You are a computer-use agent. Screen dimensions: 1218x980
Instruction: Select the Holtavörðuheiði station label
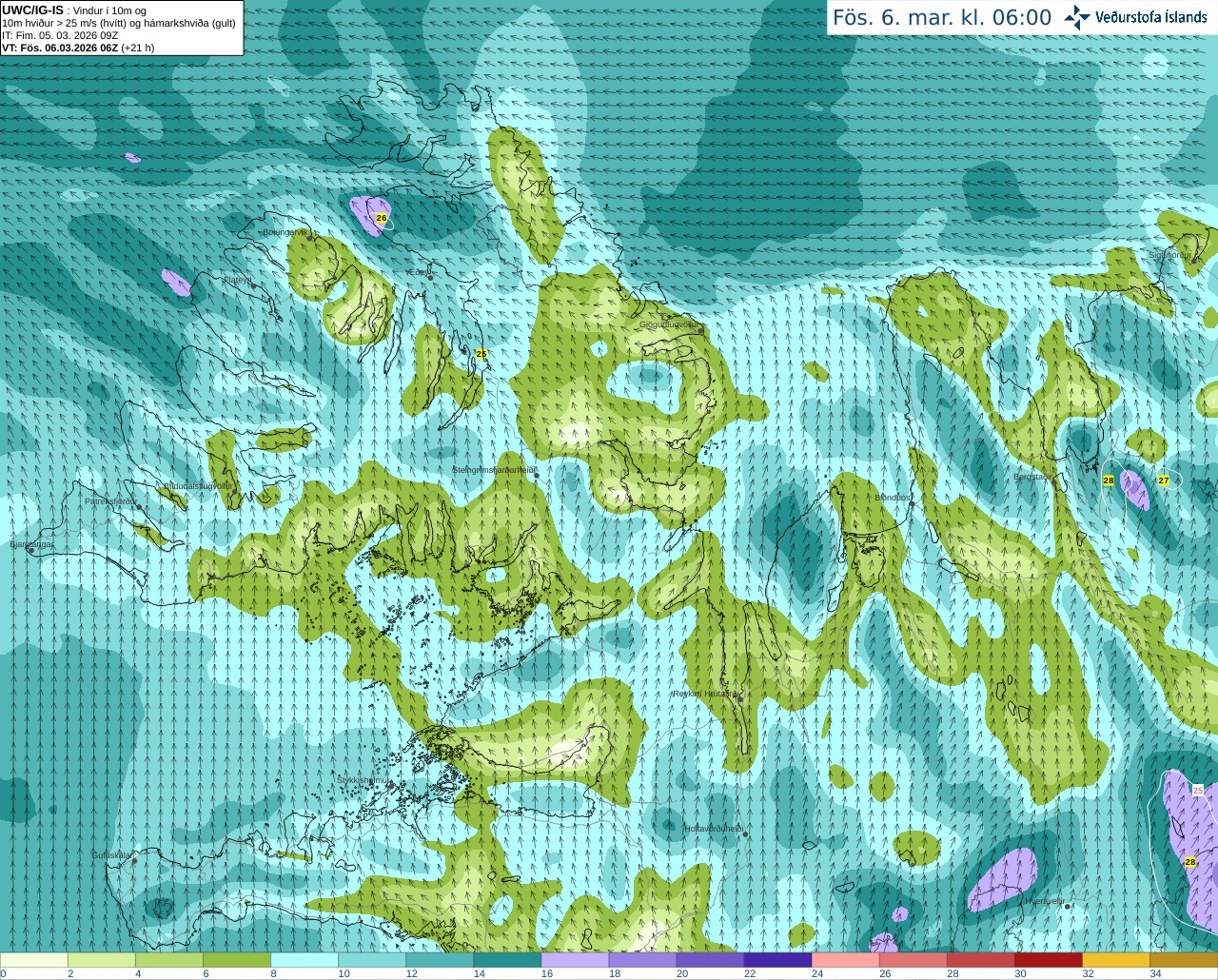(714, 829)
